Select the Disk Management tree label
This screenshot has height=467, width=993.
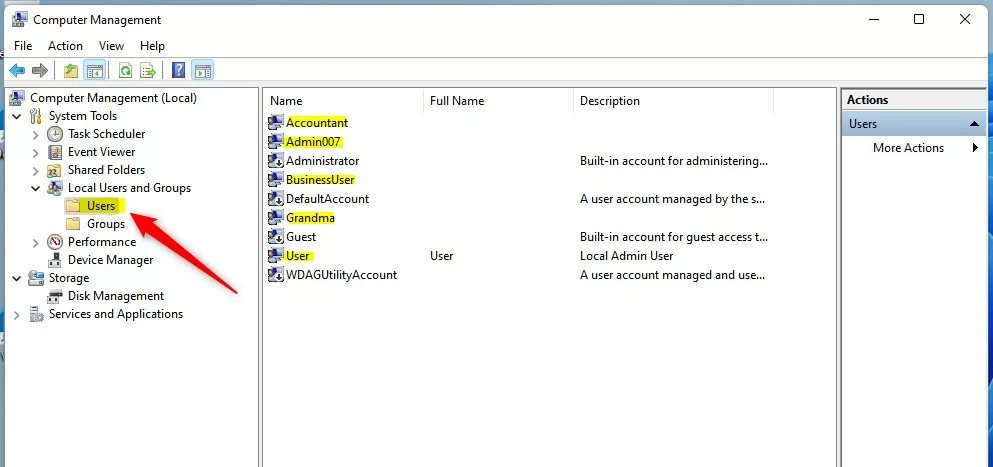(116, 296)
